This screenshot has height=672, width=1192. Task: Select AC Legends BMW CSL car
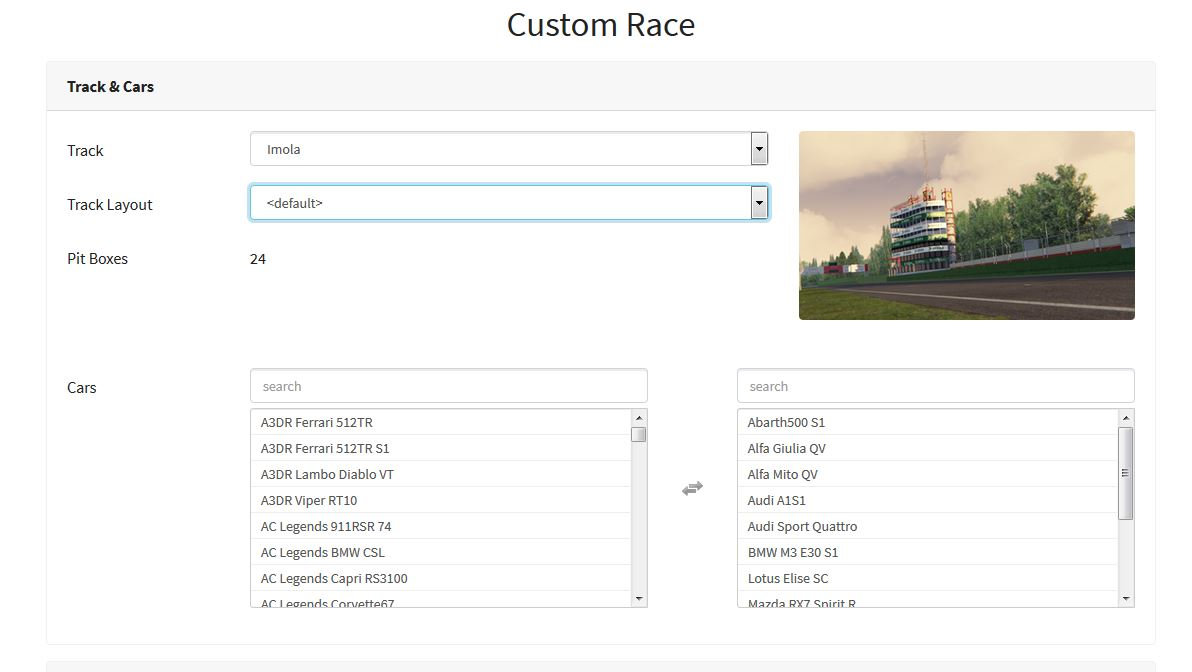pyautogui.click(x=322, y=552)
